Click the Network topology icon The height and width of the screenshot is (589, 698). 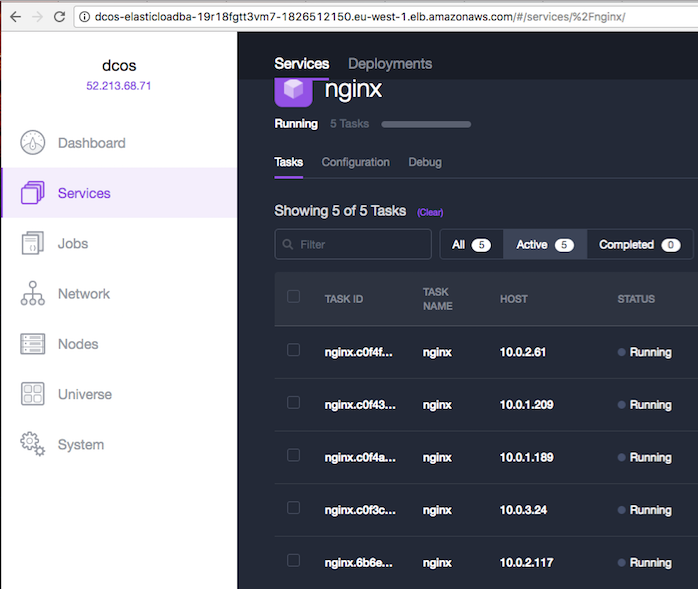(32, 293)
